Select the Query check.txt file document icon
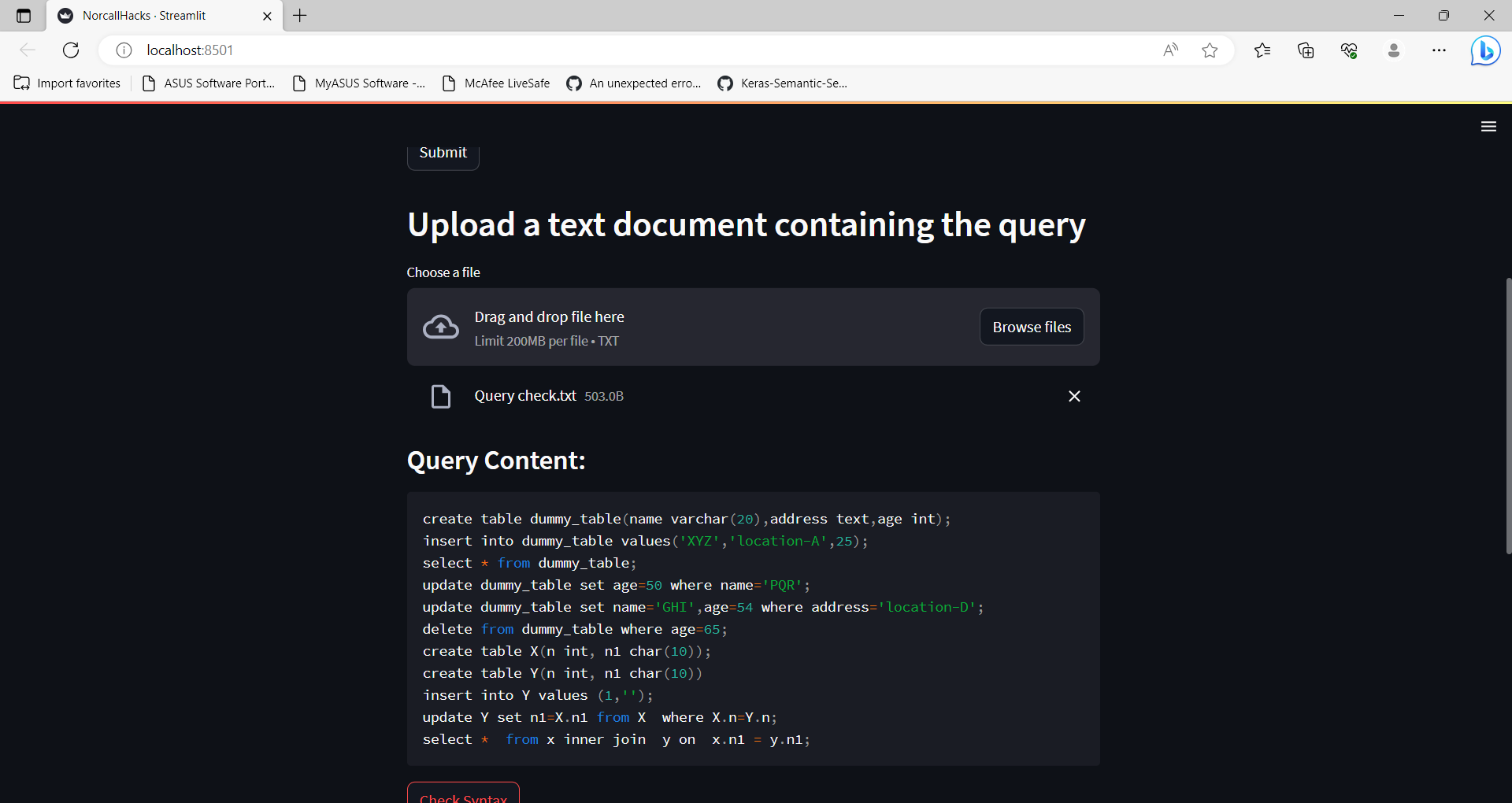The height and width of the screenshot is (803, 1512). coord(441,396)
